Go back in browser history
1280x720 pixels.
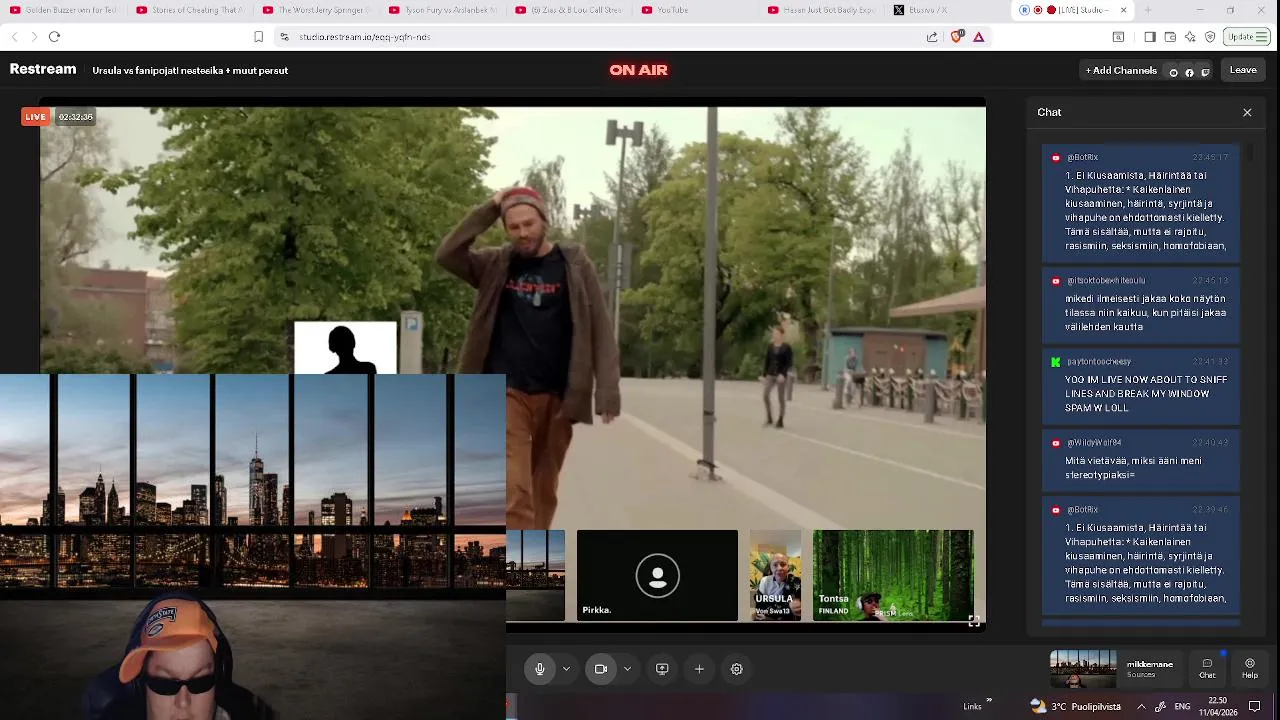[x=14, y=37]
